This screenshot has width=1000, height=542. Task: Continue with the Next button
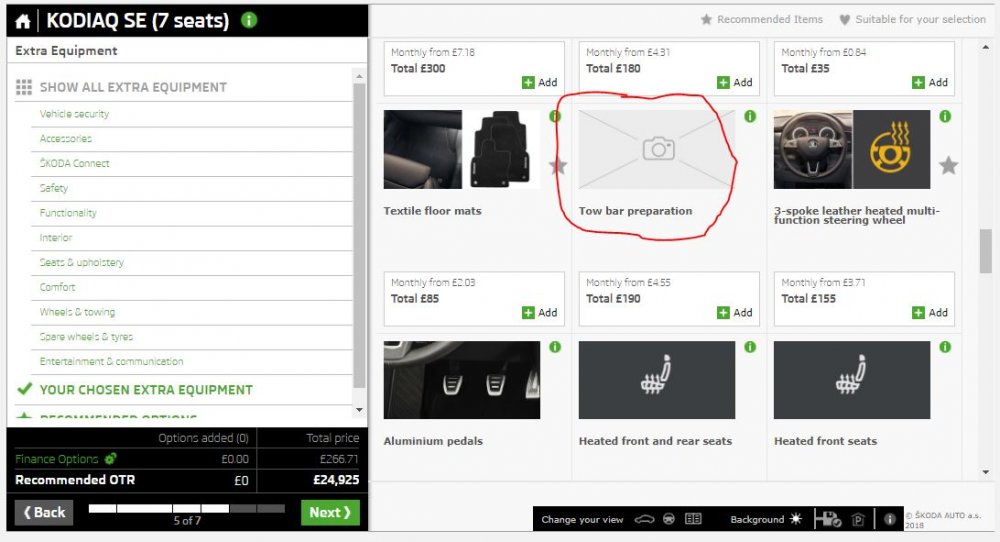pos(330,512)
